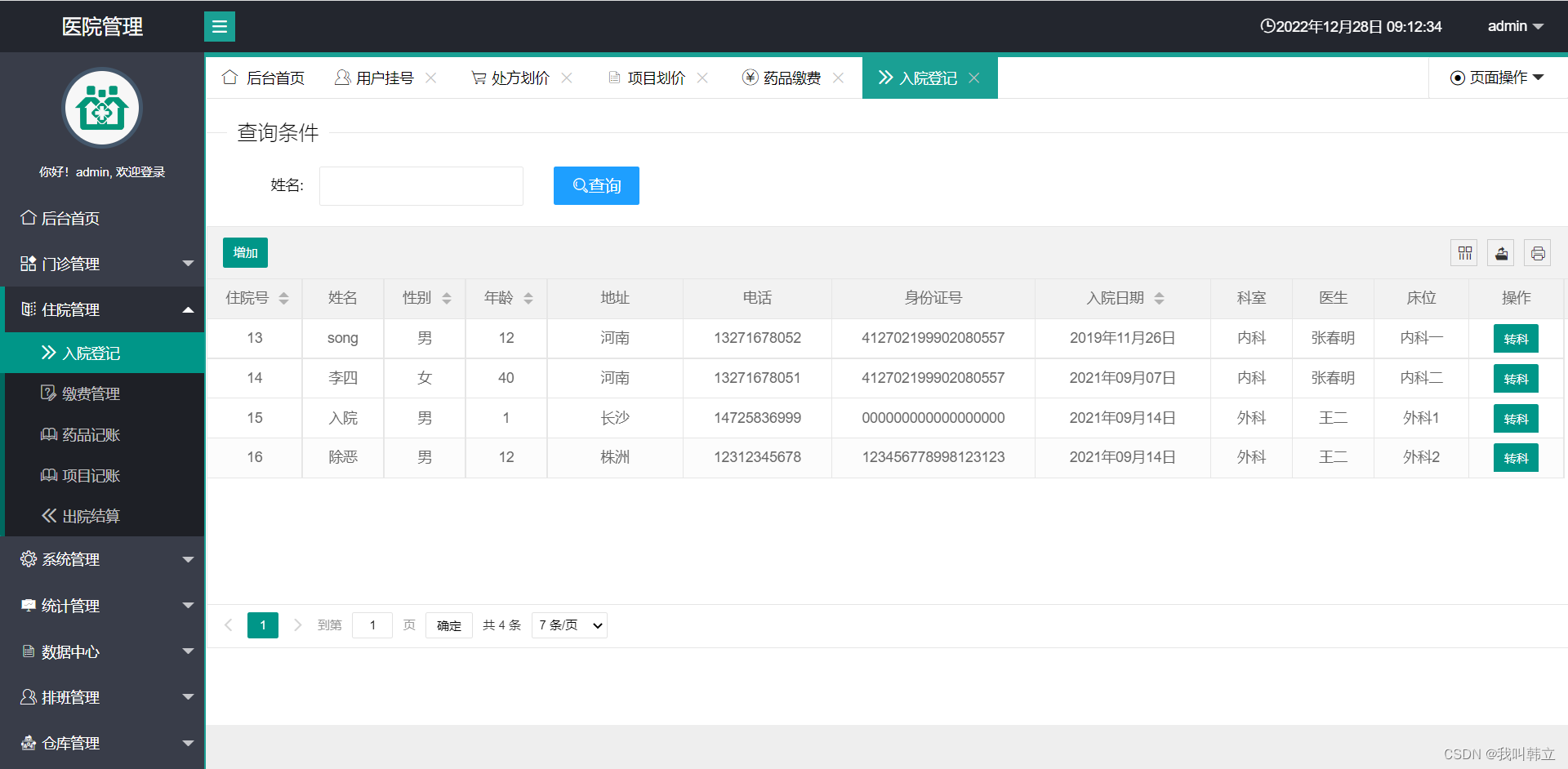Image resolution: width=1568 pixels, height=769 pixels.
Task: Go to previous page arrow
Action: (229, 625)
